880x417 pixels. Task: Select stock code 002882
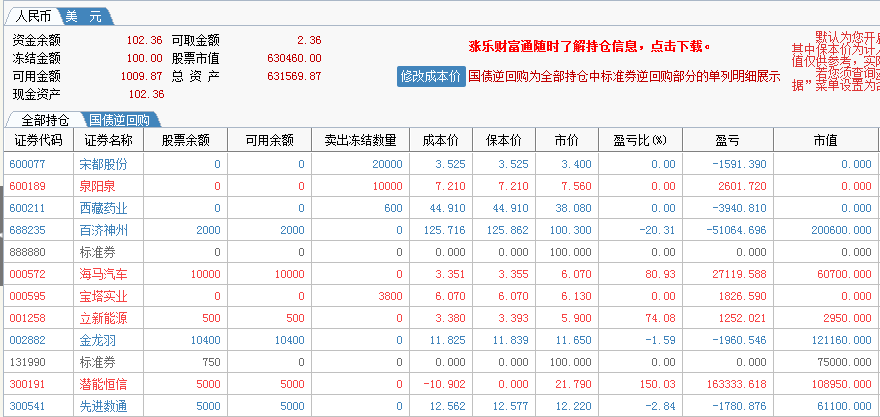(x=28, y=340)
